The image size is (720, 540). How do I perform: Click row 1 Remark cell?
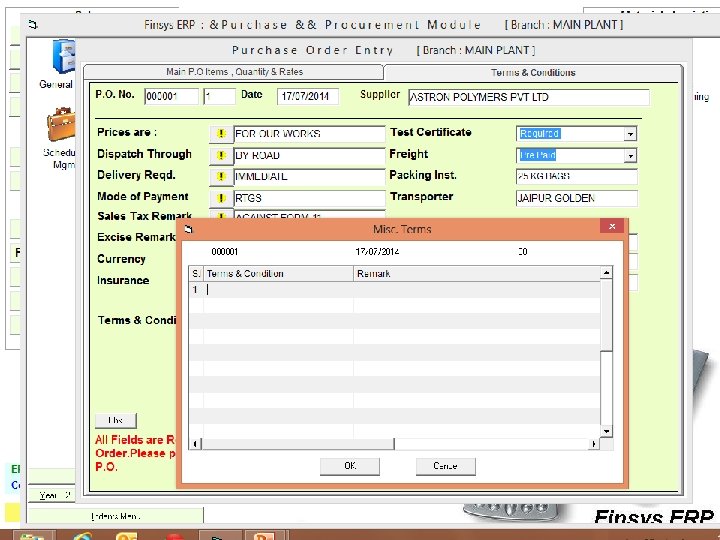(477, 290)
